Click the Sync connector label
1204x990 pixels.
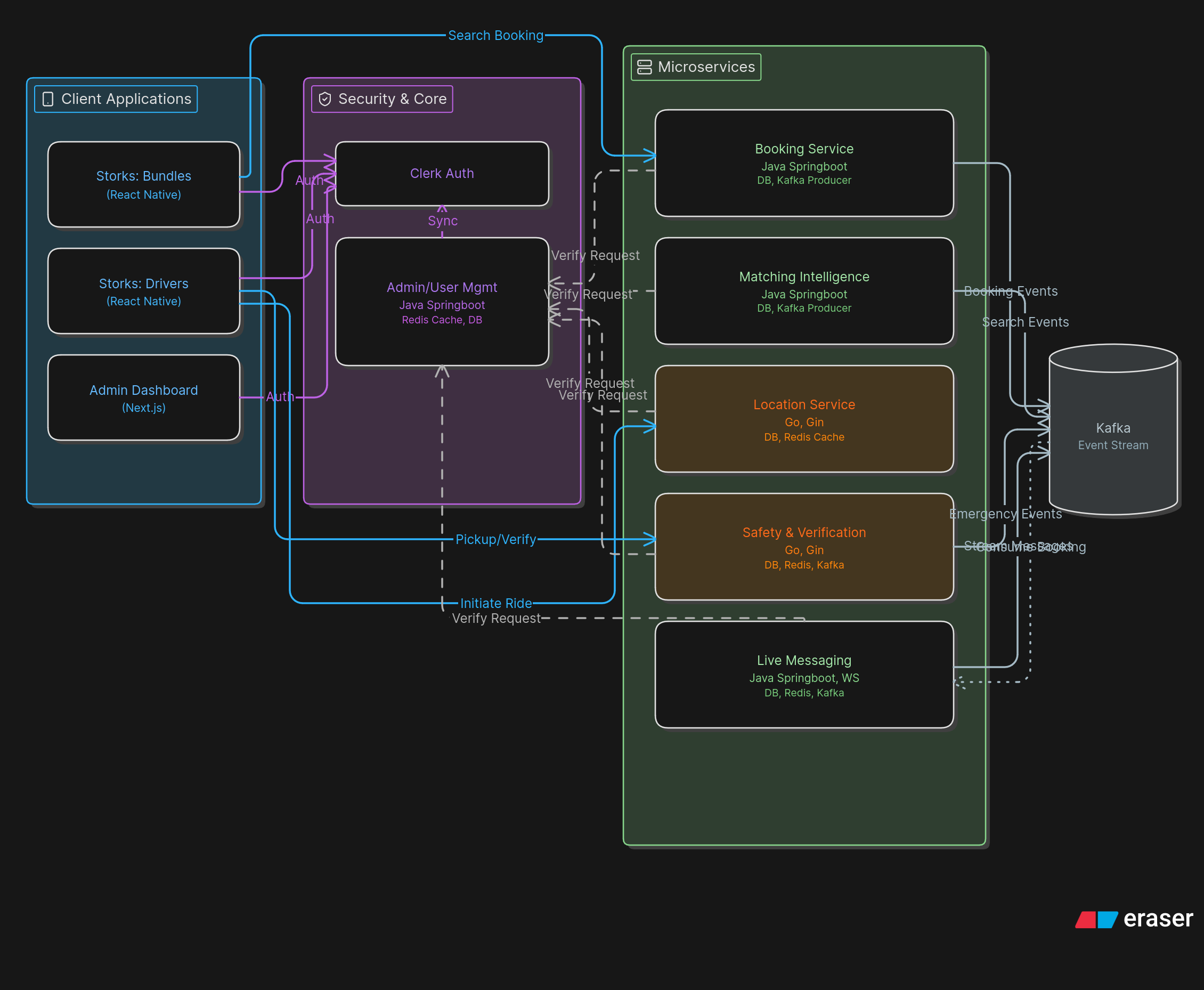coord(443,221)
